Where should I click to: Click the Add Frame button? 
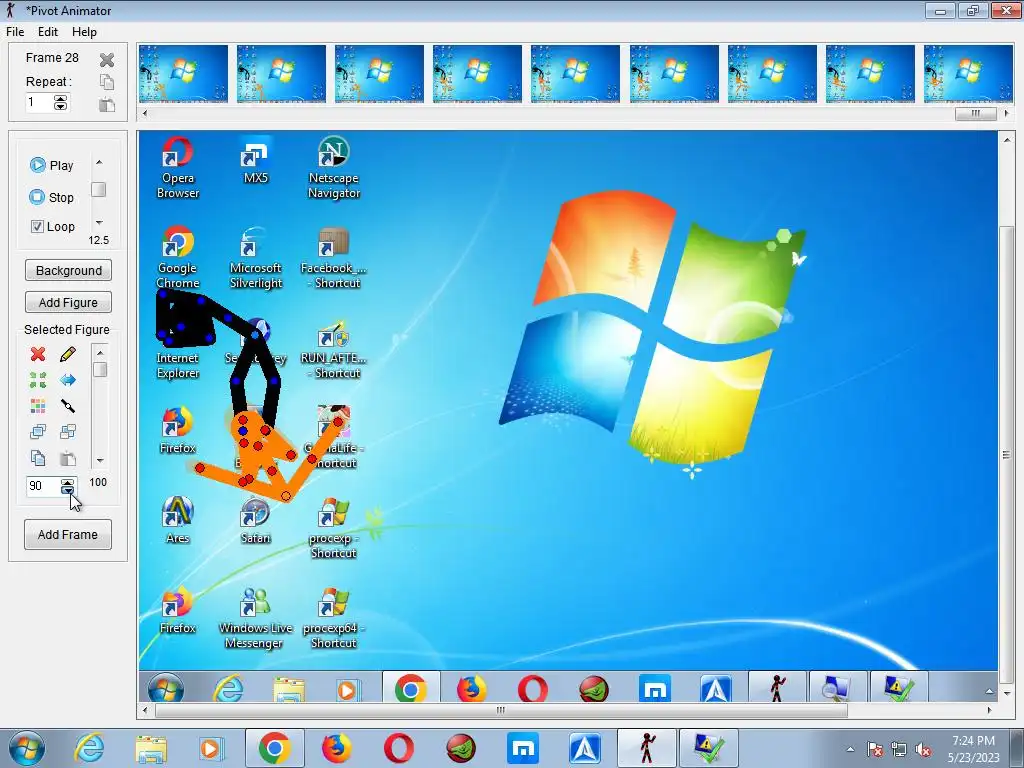(68, 535)
